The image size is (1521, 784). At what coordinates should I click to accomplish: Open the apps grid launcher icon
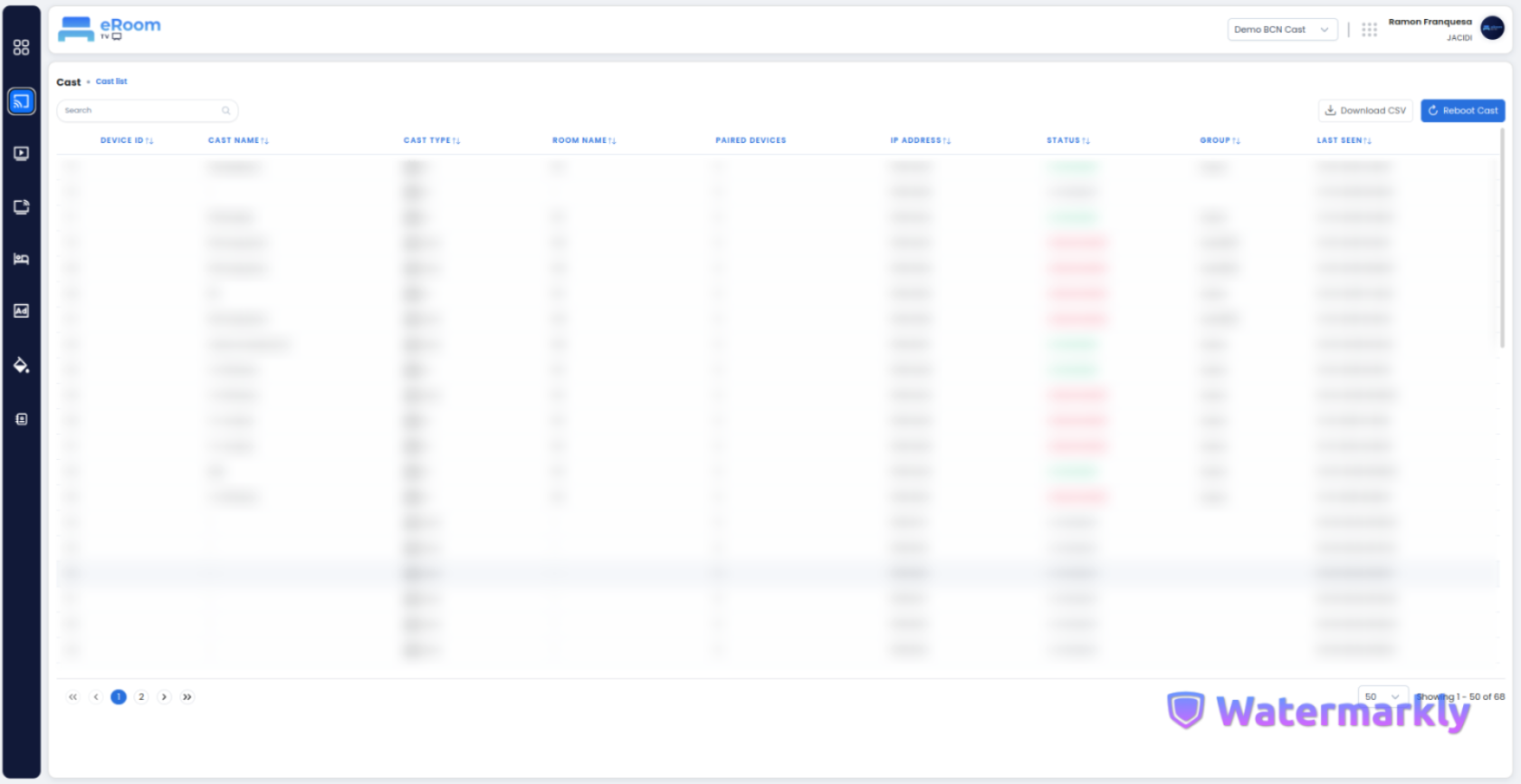pyautogui.click(x=1369, y=30)
